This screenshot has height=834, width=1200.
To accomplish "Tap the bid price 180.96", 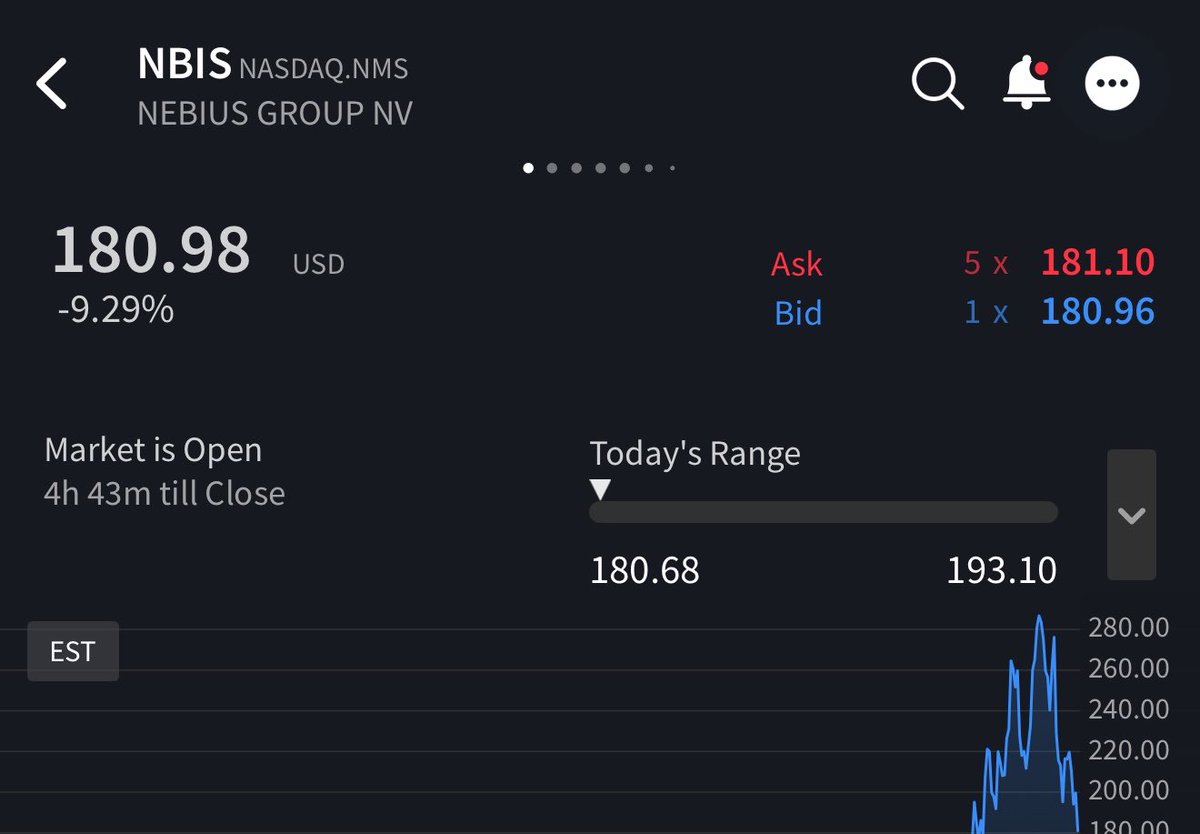I will (x=1097, y=312).
